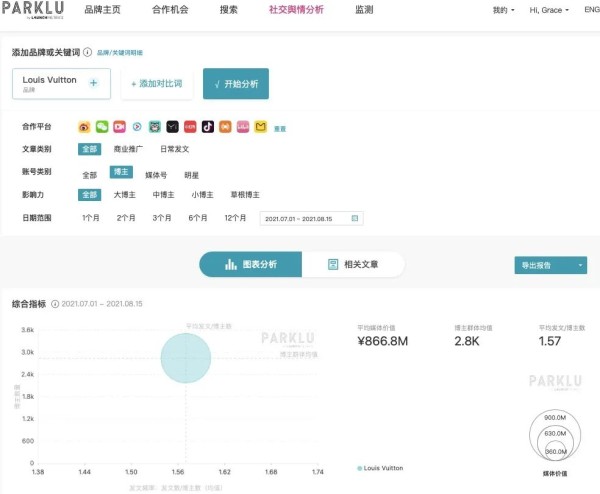Select 全部 under 文章类别
Image resolution: width=600 pixels, height=494 pixels.
[90, 149]
